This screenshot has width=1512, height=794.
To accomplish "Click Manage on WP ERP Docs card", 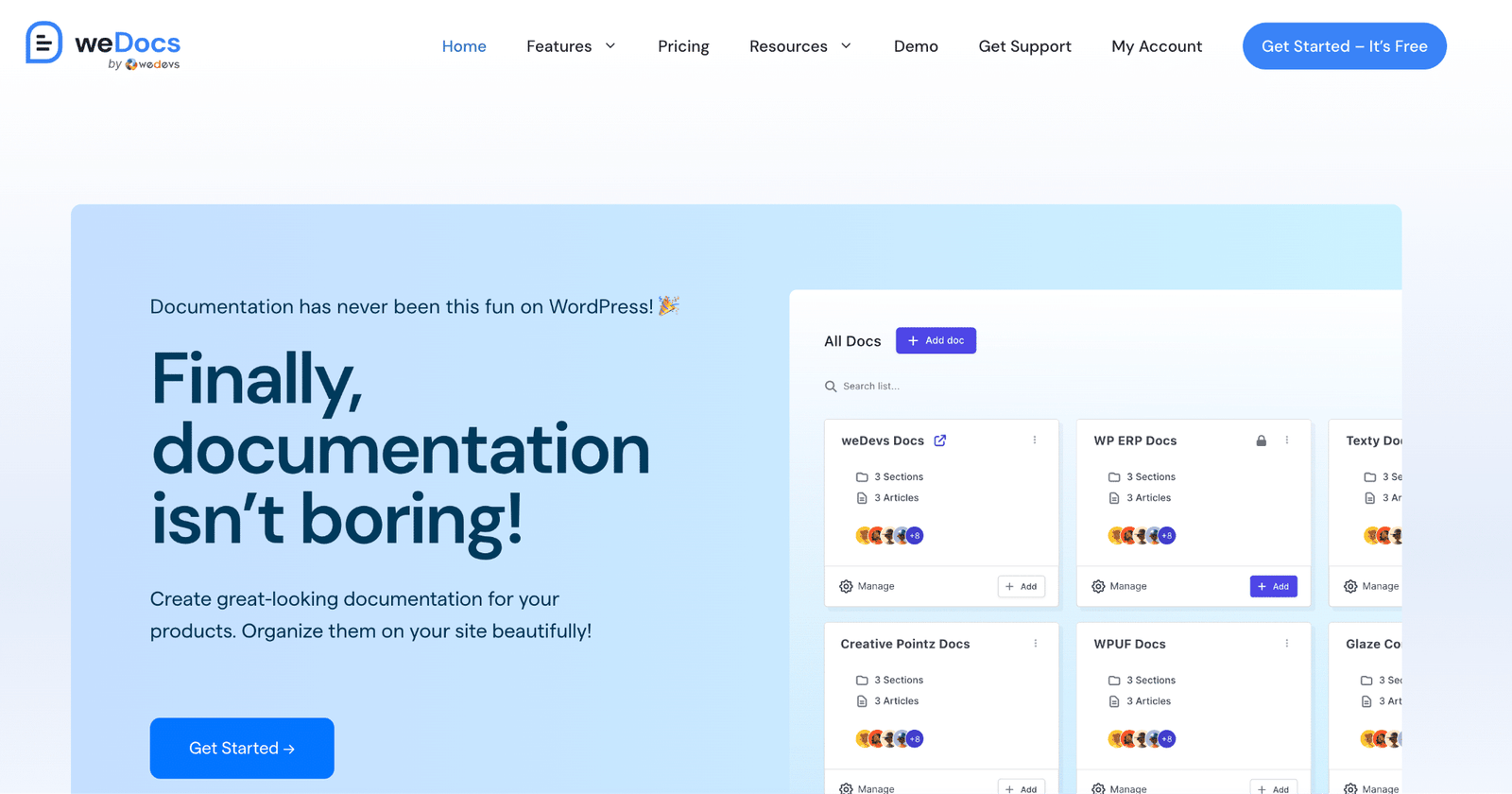I will (1119, 586).
